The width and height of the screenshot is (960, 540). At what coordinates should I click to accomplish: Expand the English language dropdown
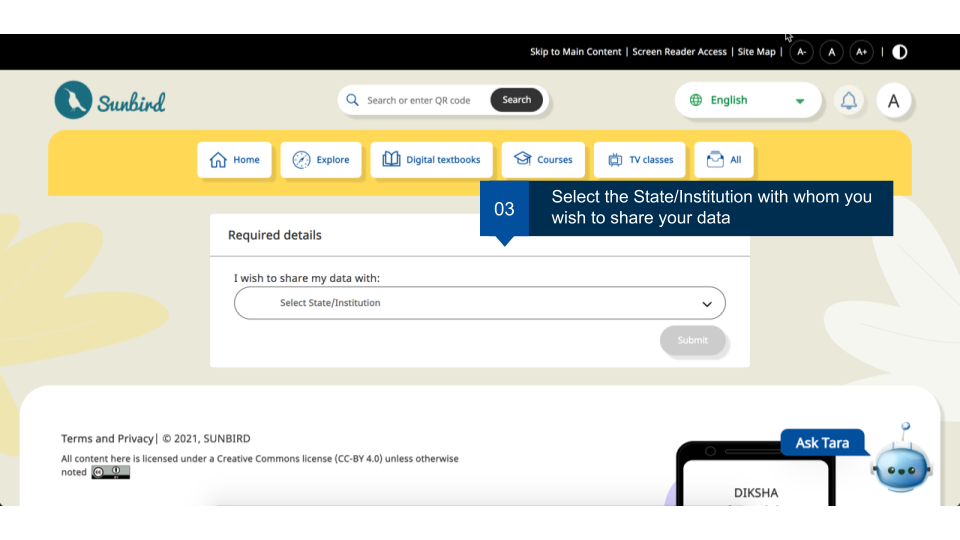click(748, 101)
